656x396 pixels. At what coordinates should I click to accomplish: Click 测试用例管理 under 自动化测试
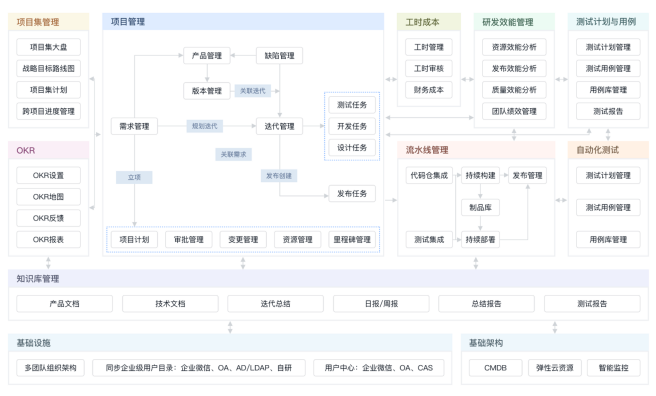(x=608, y=207)
